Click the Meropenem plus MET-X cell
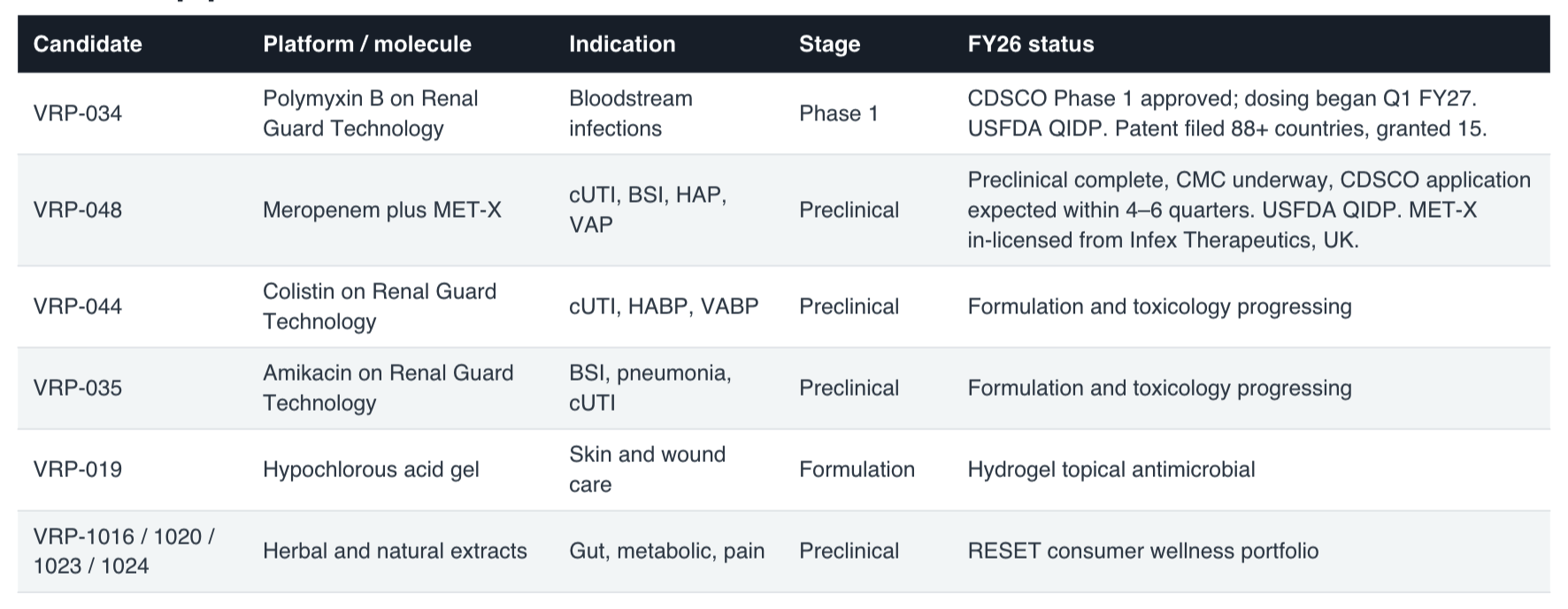This screenshot has width=1568, height=609. 382,210
